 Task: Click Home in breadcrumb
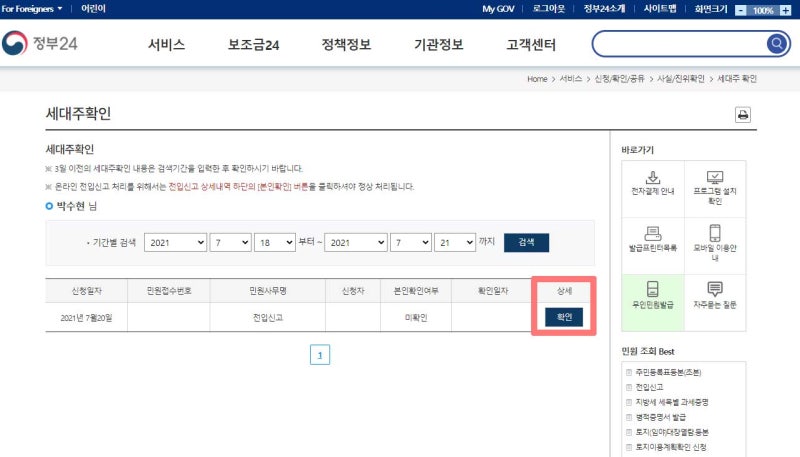(x=537, y=79)
